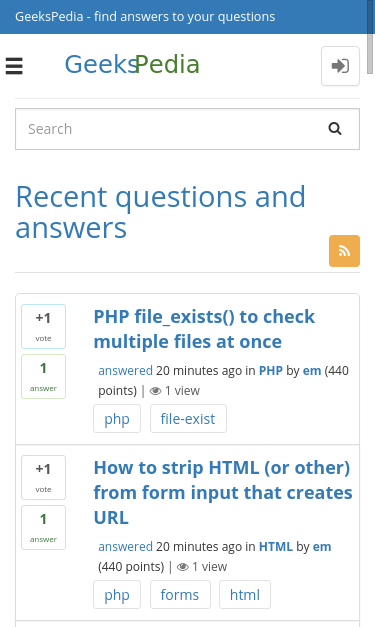Click '20 minutes ago' on PHP file_exists question
The width and height of the screenshot is (375, 627).
click(x=199, y=371)
